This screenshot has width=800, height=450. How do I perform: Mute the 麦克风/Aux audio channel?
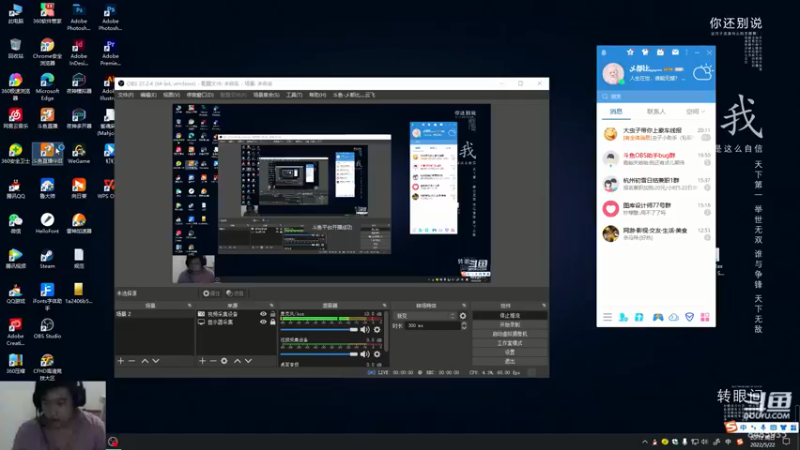365,330
